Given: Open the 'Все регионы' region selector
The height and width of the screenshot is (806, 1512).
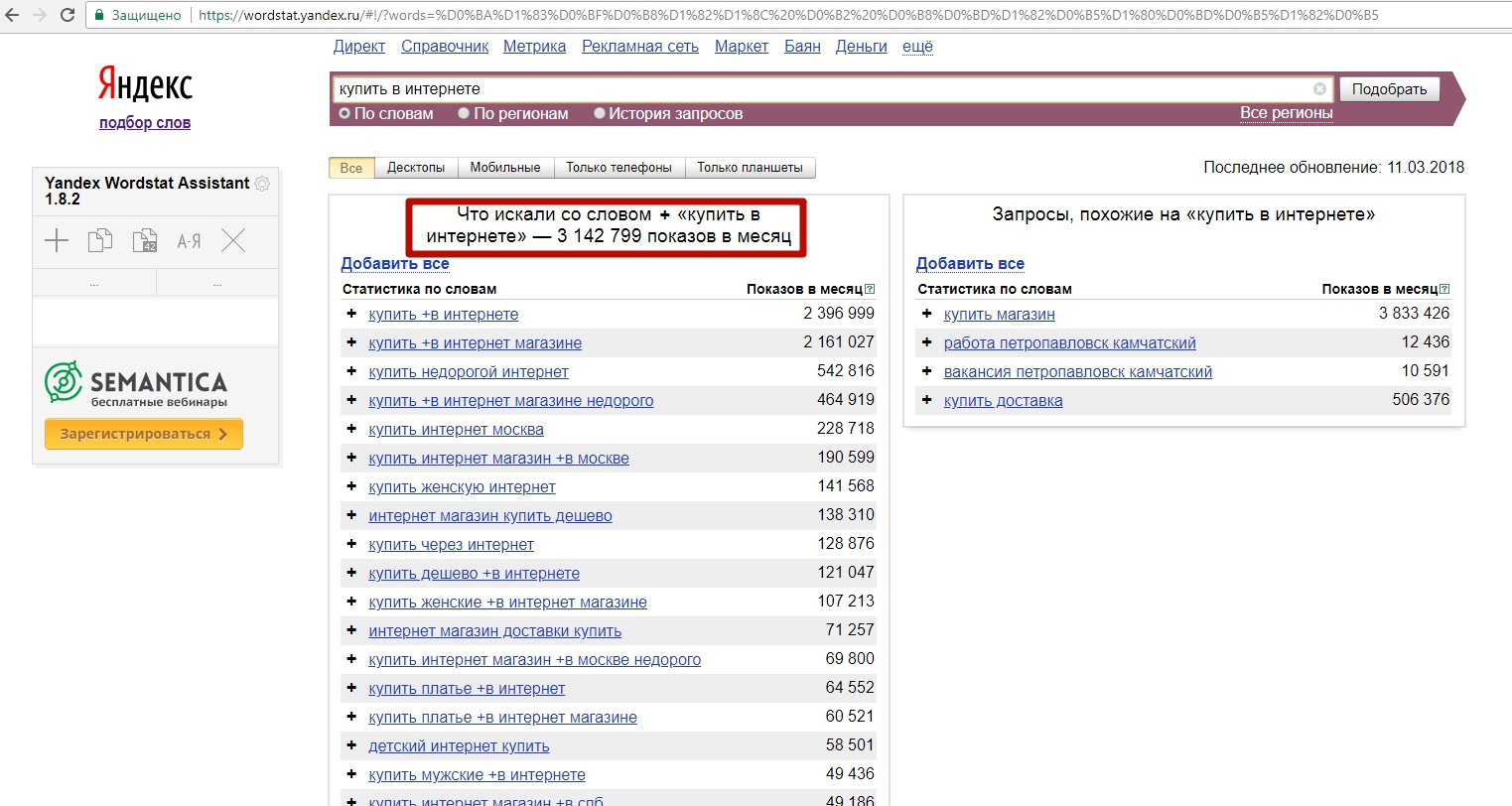Looking at the screenshot, I should (x=1286, y=113).
